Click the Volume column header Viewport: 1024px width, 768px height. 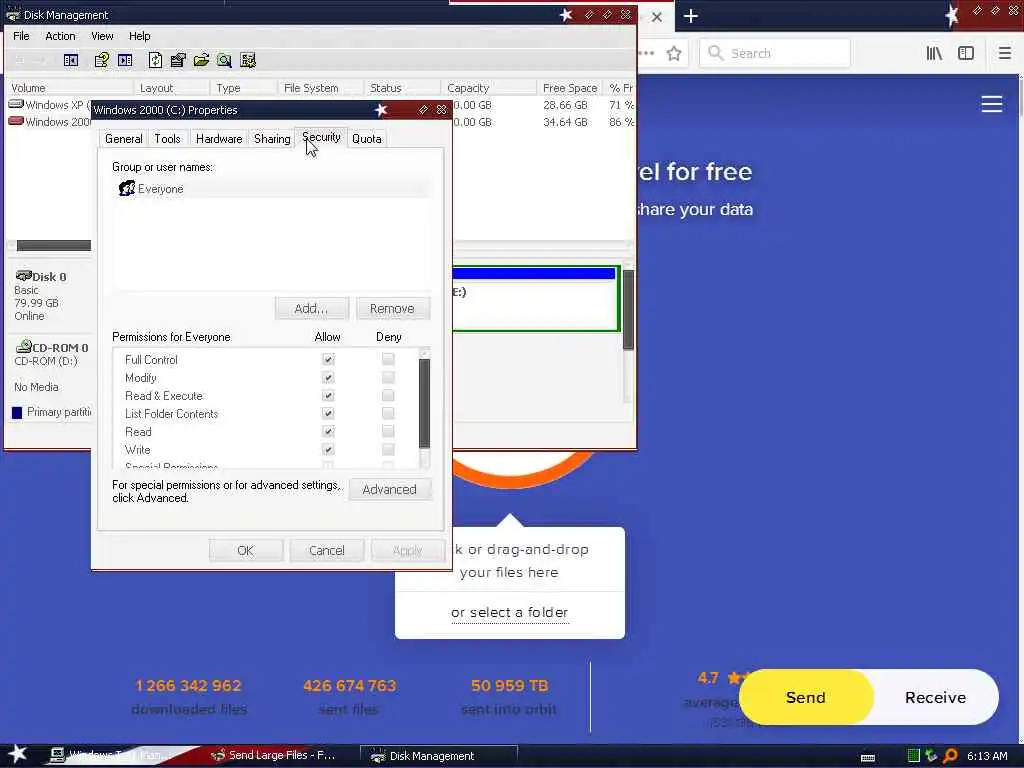pos(70,88)
